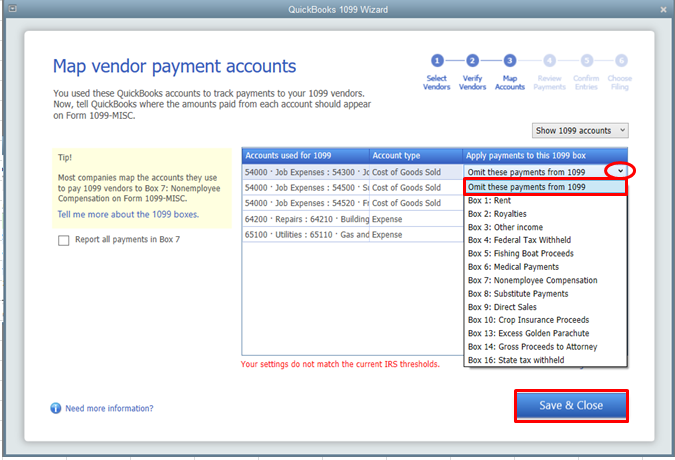Click the Account type column header

coord(416,155)
